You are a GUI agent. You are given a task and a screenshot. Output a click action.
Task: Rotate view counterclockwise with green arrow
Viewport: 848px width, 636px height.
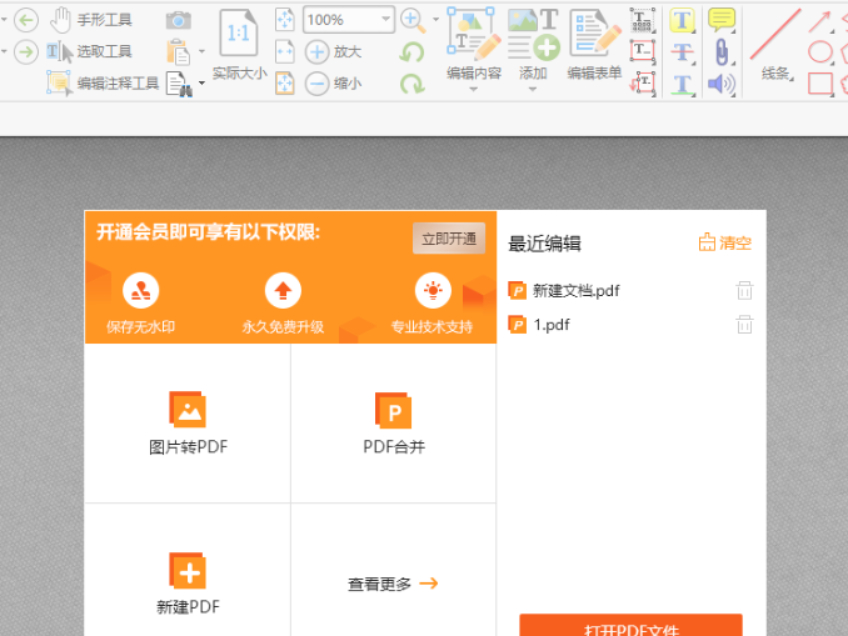[412, 52]
